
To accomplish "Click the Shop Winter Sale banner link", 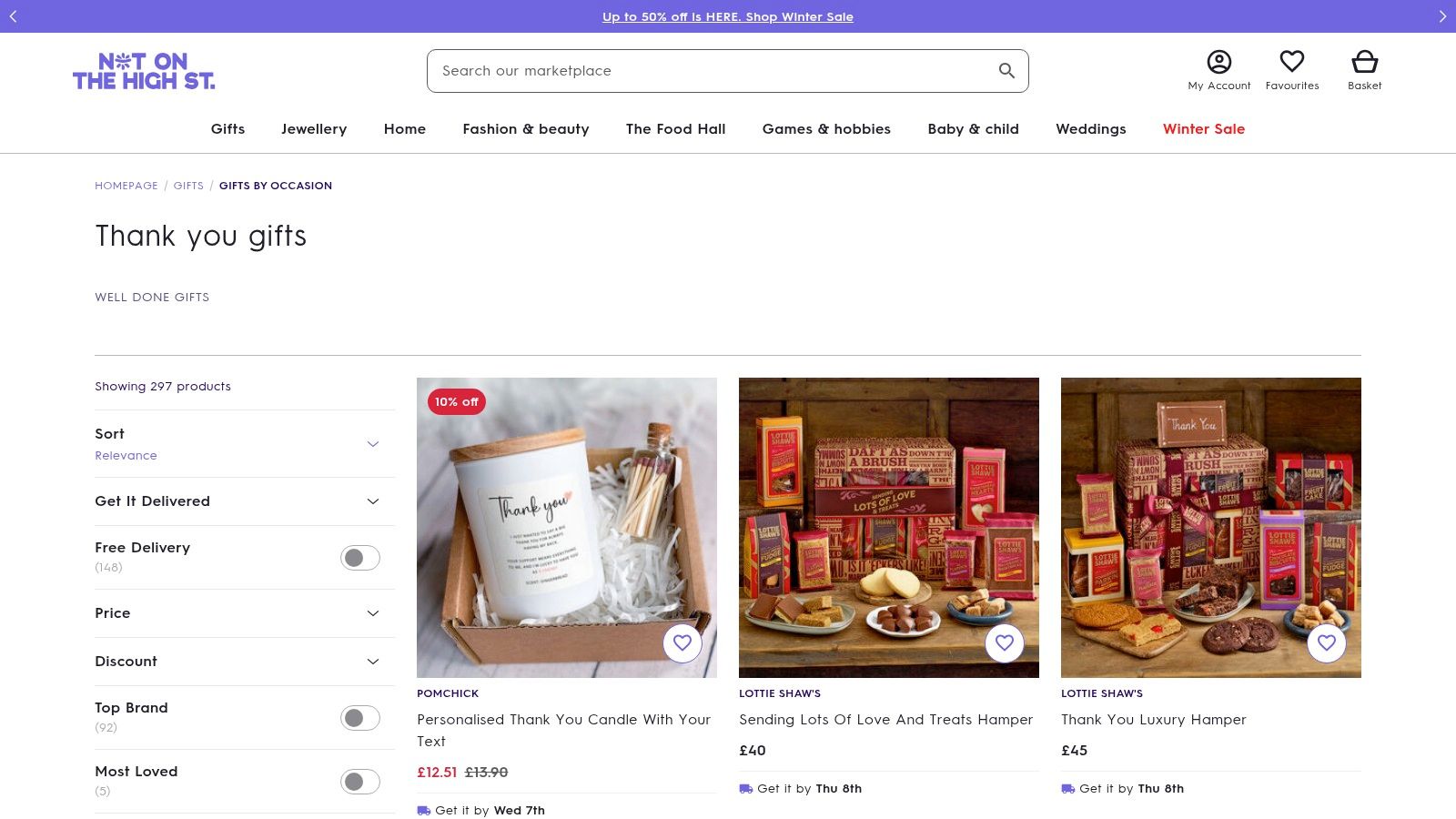I will [728, 16].
